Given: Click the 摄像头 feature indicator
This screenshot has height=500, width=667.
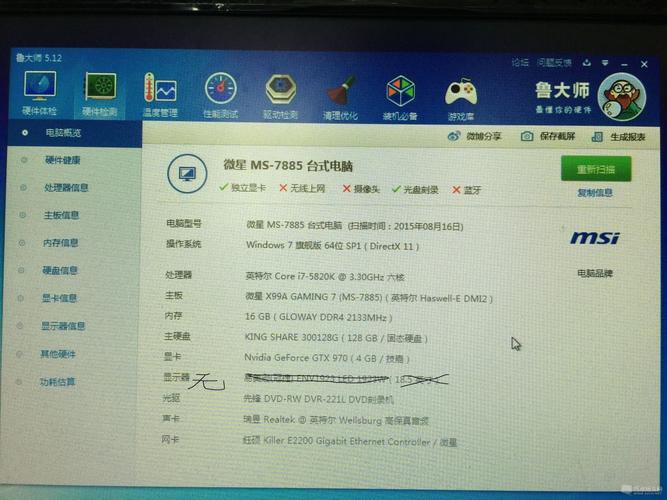Looking at the screenshot, I should pos(361,189).
